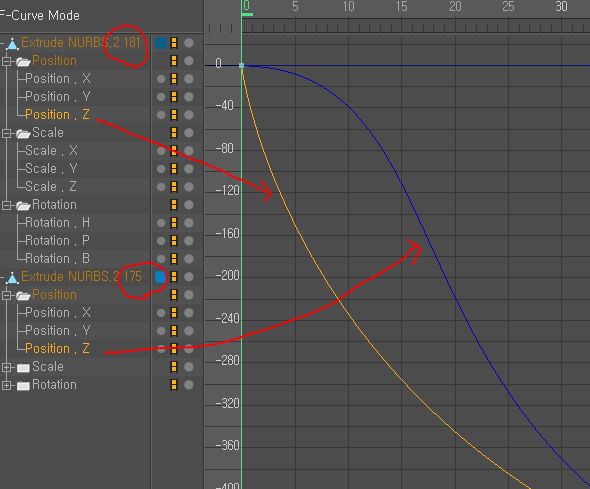Toggle the right gray dot beside Position . Y of object 181
This screenshot has width=590, height=489.
[x=189, y=97]
